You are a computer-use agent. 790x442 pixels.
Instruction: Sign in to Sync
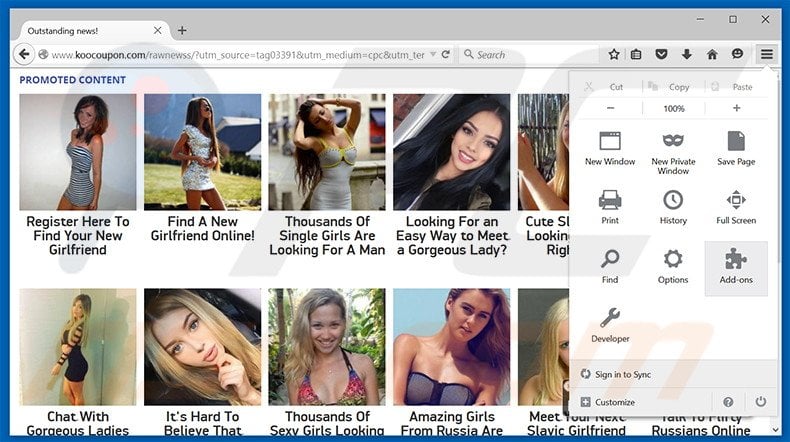[616, 374]
